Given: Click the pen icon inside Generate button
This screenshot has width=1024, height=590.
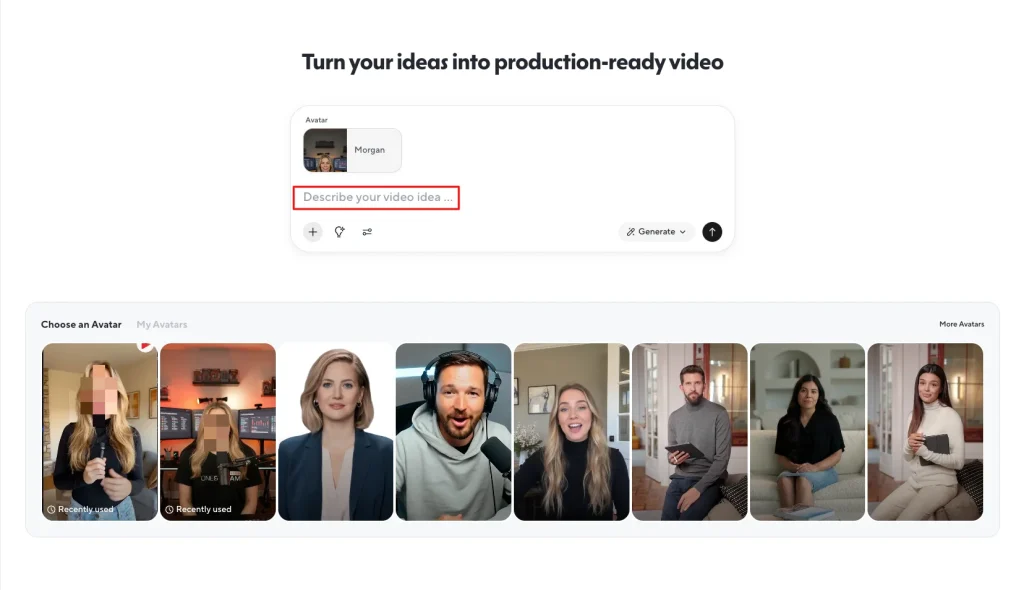Looking at the screenshot, I should point(631,231).
